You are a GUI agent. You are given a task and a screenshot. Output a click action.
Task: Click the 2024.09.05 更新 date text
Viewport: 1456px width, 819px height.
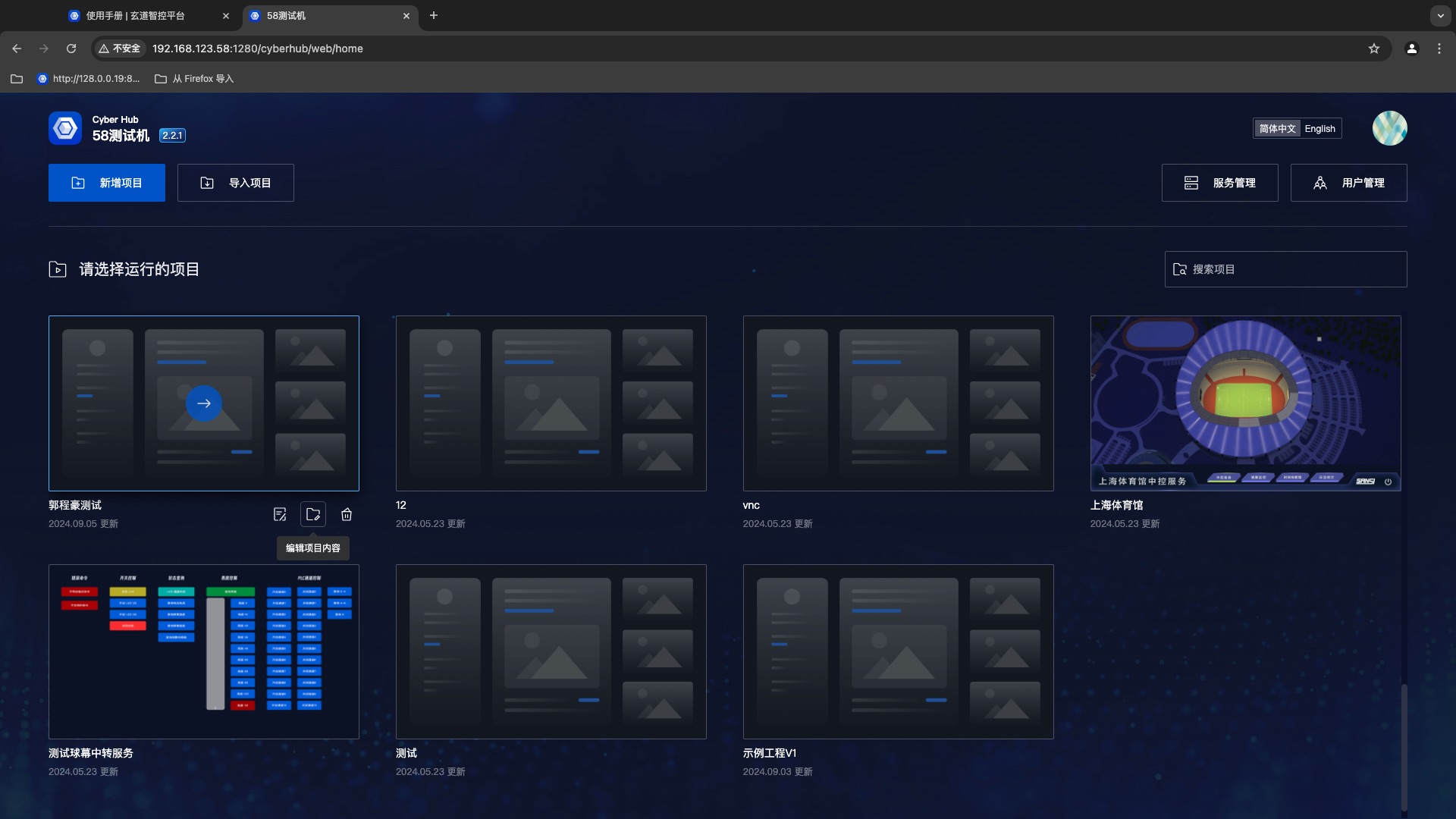click(83, 524)
